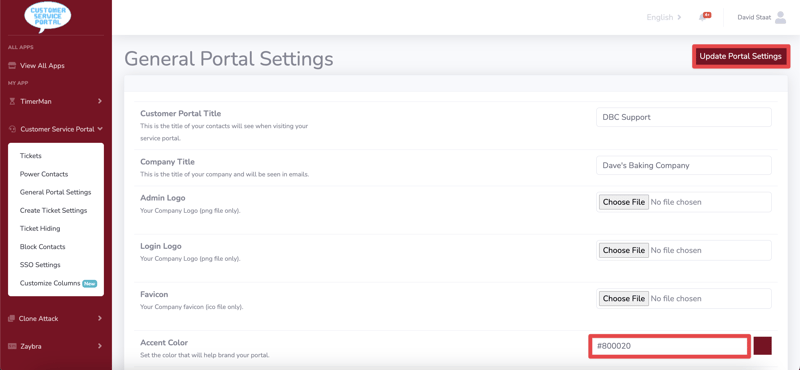This screenshot has width=800, height=370.
Task: Click the Company Title label
Action: click(167, 162)
